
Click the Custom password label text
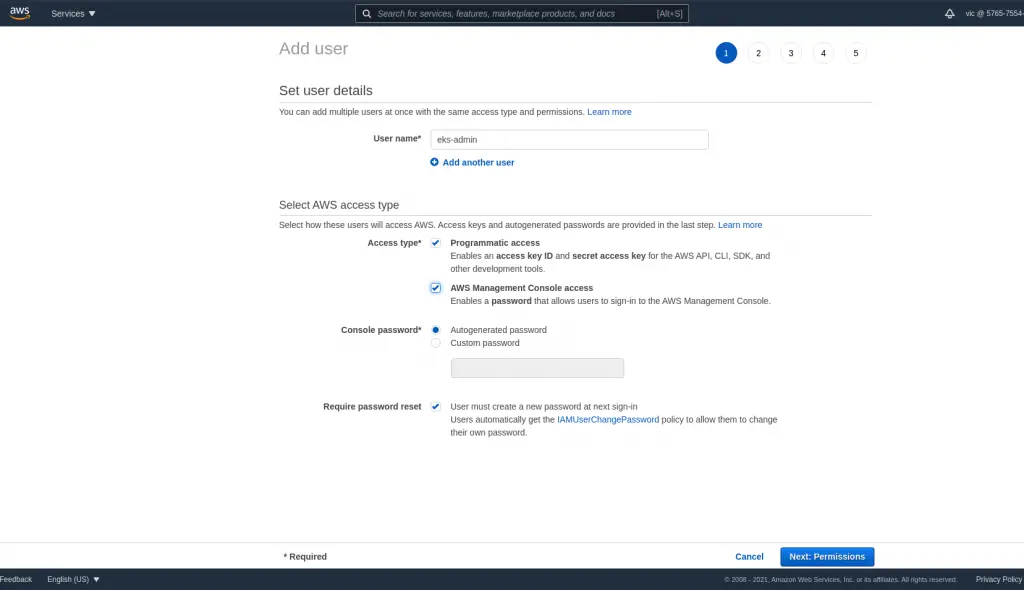[x=485, y=343]
